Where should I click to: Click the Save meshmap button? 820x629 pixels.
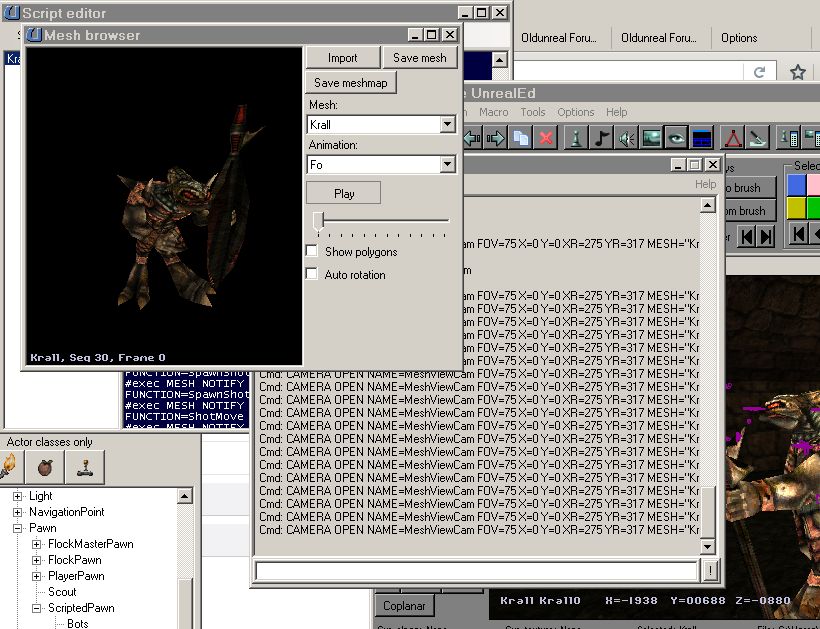click(x=350, y=83)
